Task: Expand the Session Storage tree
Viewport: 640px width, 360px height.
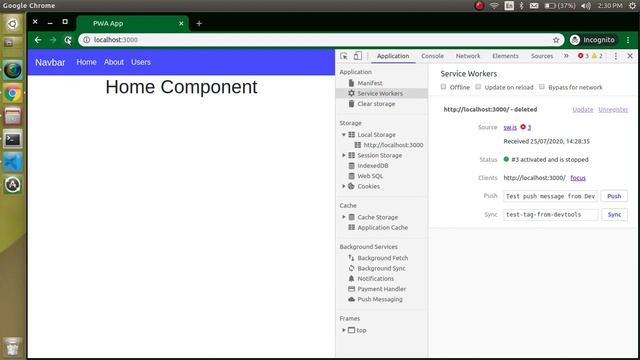Action: pos(344,156)
